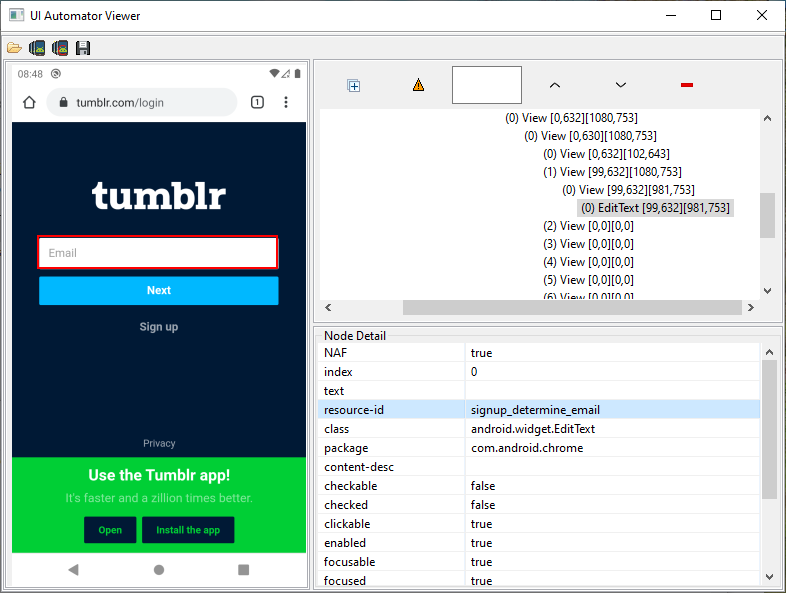Click the text property row label
Screen dimensions: 786x593
tap(334, 390)
